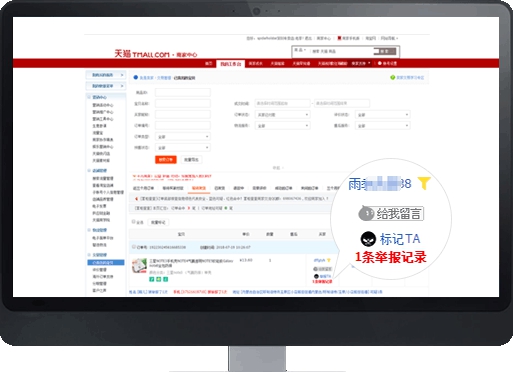Expand the 我的应用 sidebar panel
Screen dimensions: 513x372
106,75
